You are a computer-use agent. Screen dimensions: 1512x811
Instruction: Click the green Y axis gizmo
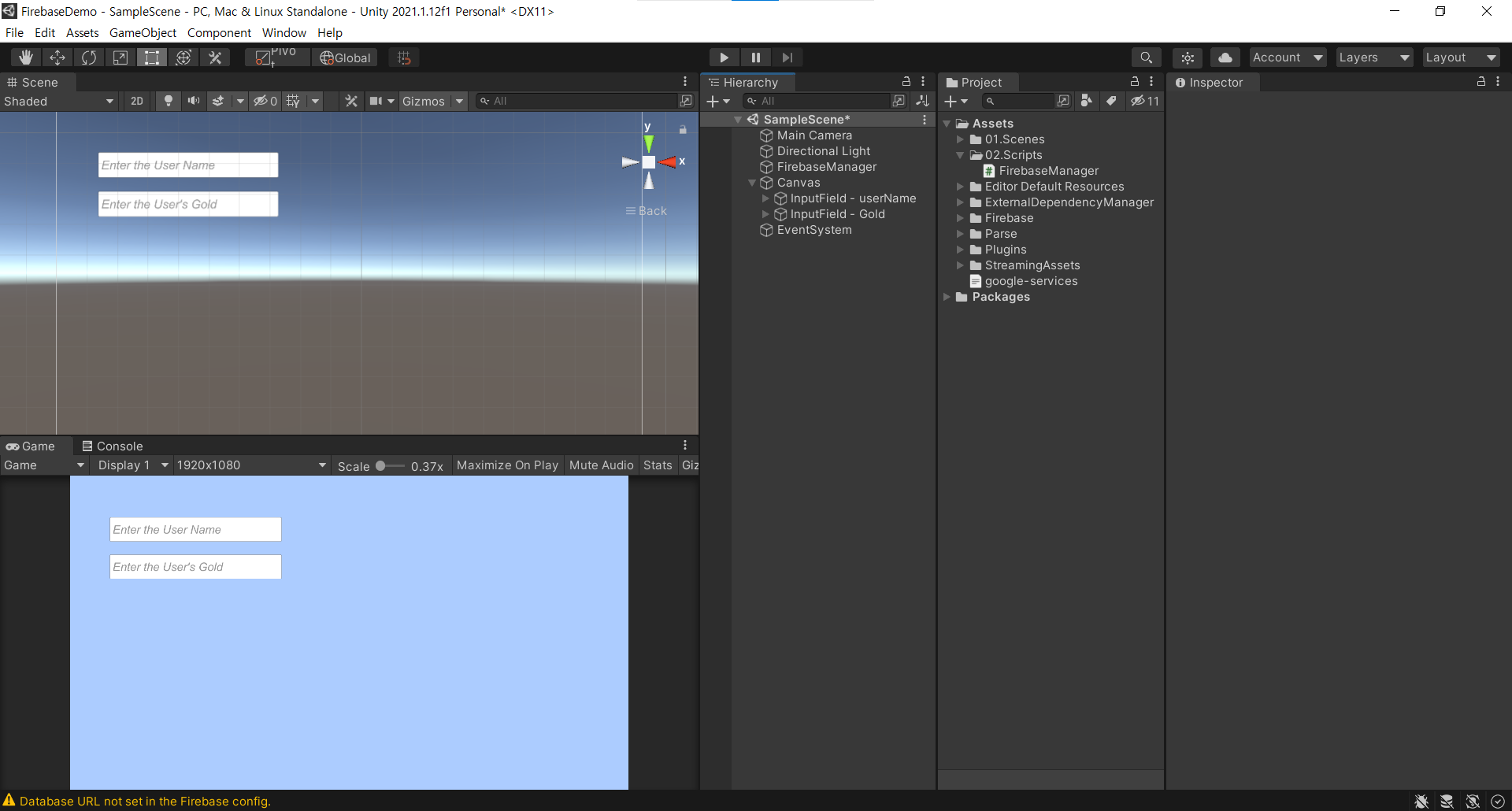(x=648, y=143)
